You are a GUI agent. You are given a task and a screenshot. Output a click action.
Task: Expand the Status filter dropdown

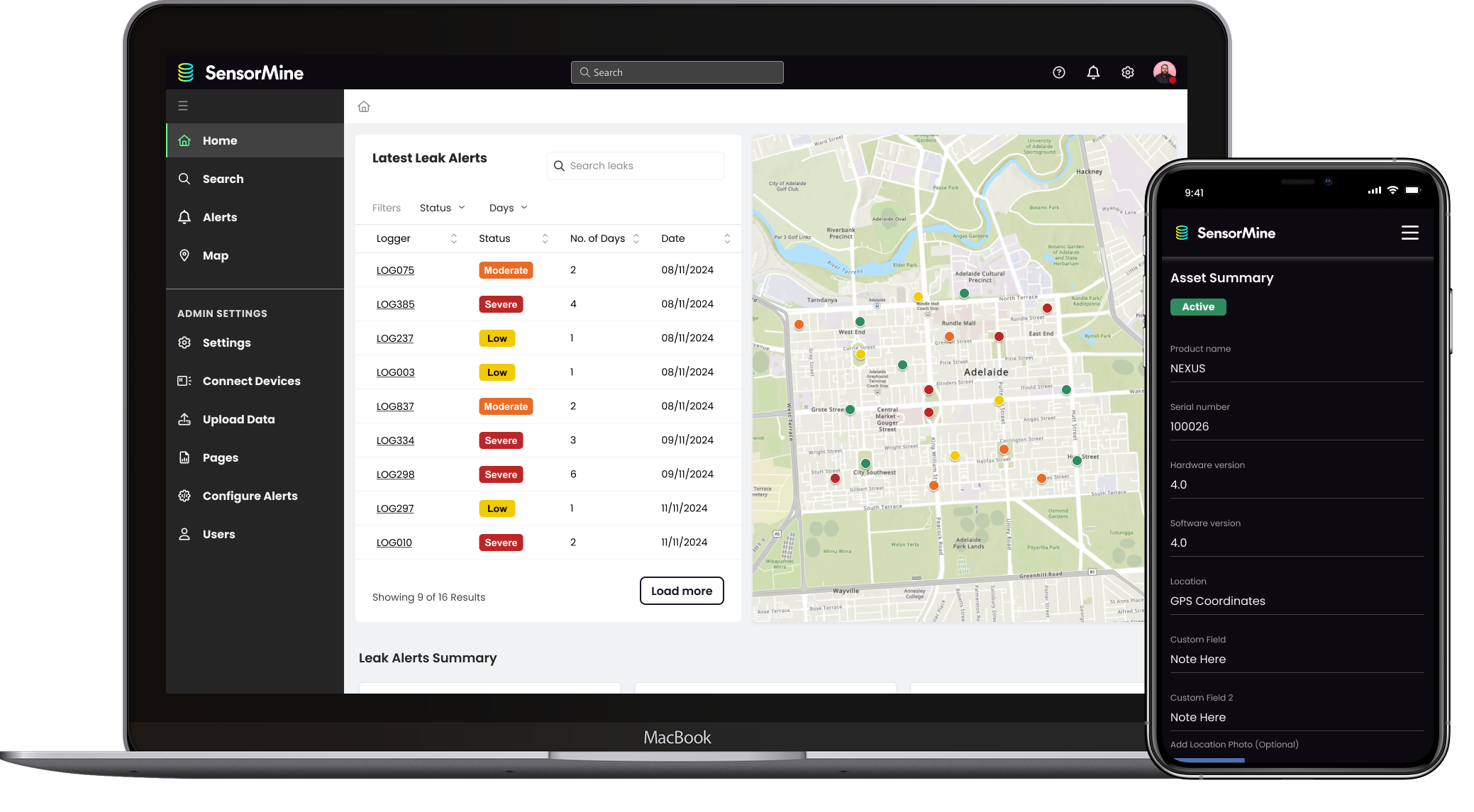(x=442, y=208)
